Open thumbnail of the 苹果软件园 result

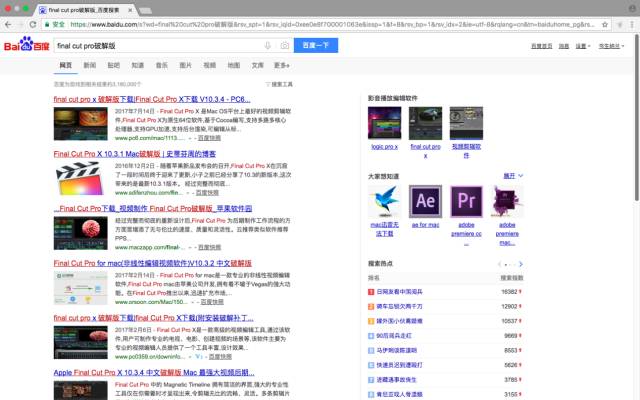(x=80, y=233)
